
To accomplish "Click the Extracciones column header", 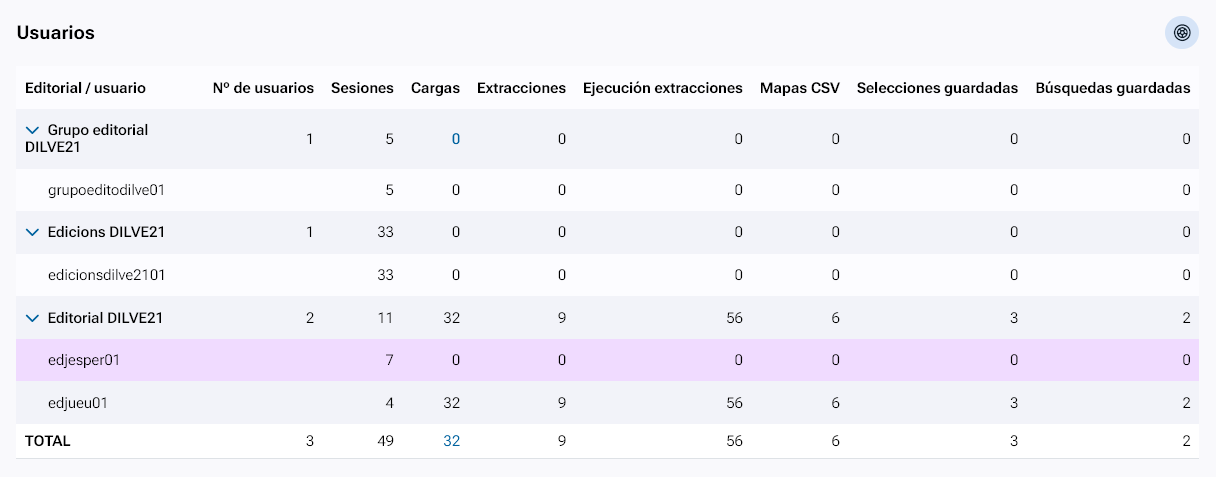I will pos(521,88).
